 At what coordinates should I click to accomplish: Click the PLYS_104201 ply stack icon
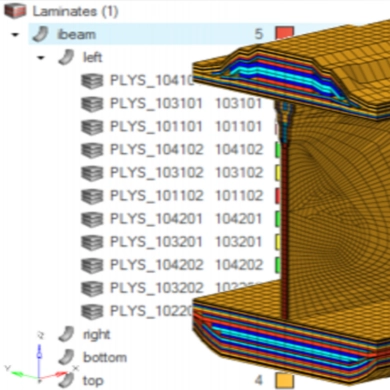(x=92, y=219)
